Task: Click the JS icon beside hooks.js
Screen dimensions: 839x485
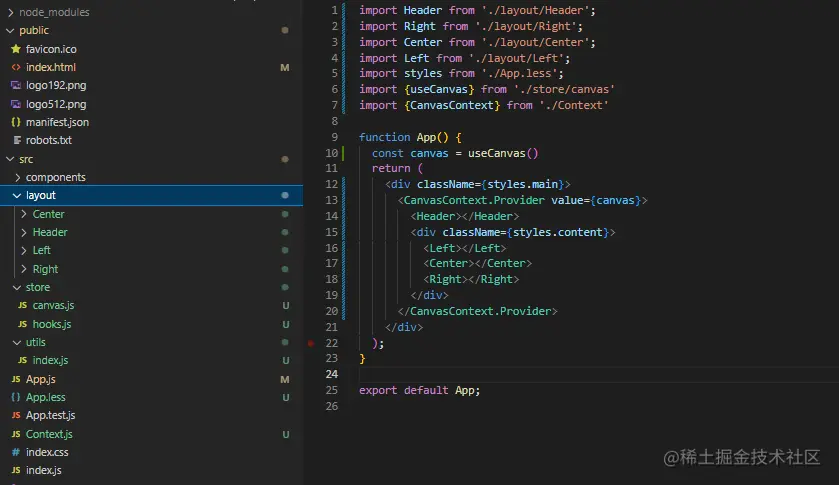Action: pyautogui.click(x=22, y=324)
